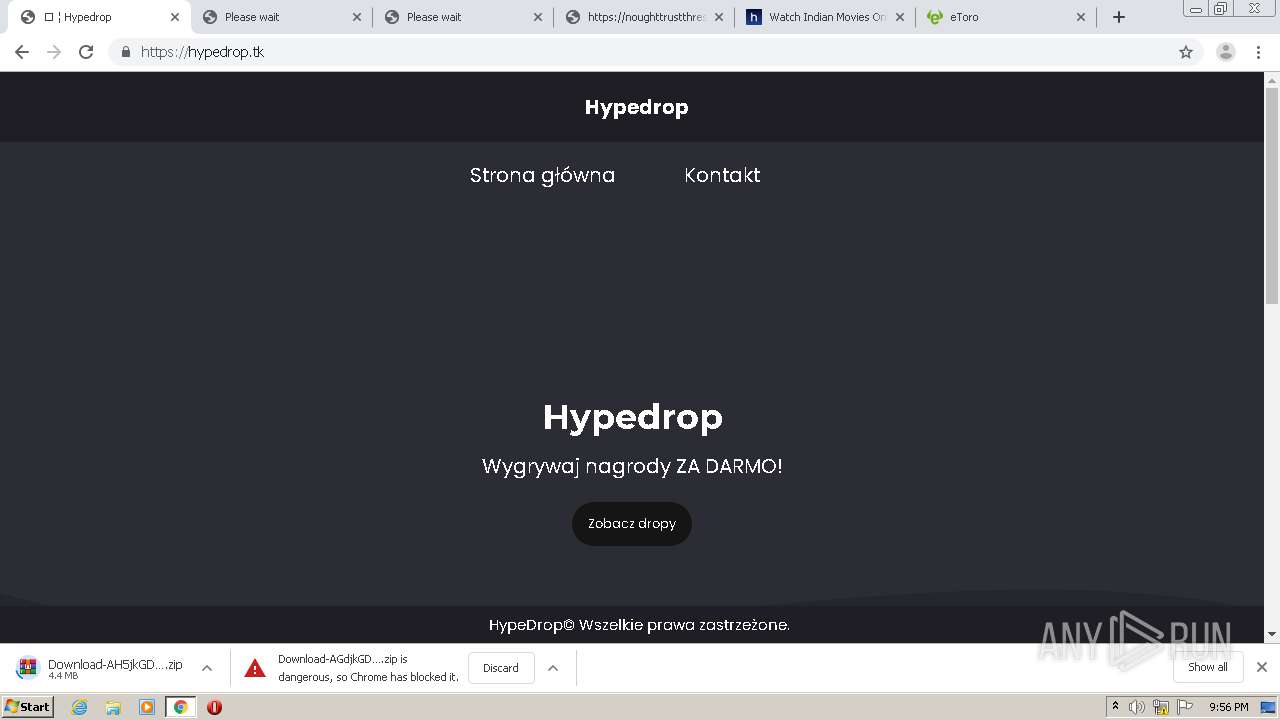Open the volume speaker tray icon

(x=1137, y=707)
